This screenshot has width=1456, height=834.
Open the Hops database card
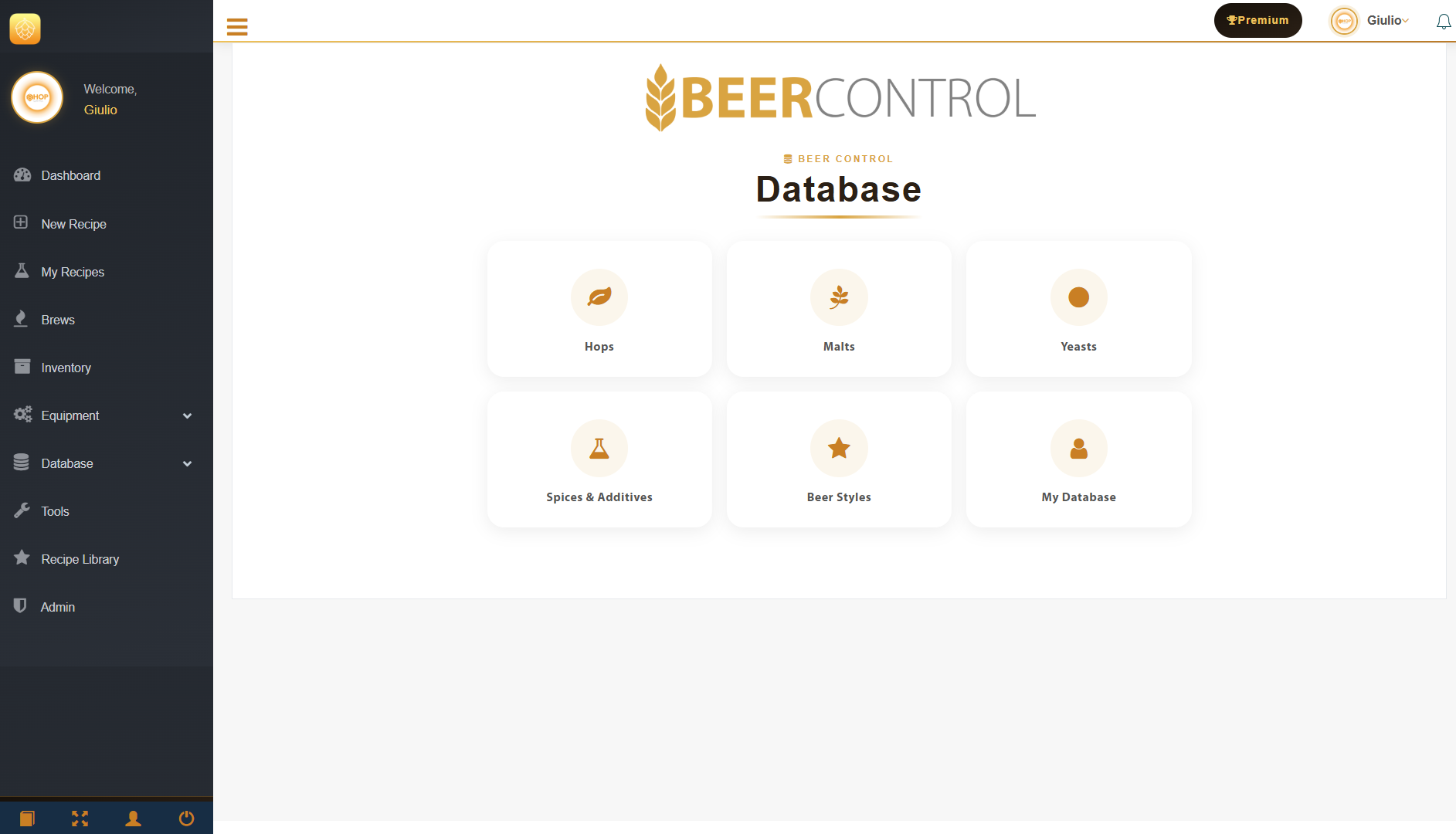599,309
